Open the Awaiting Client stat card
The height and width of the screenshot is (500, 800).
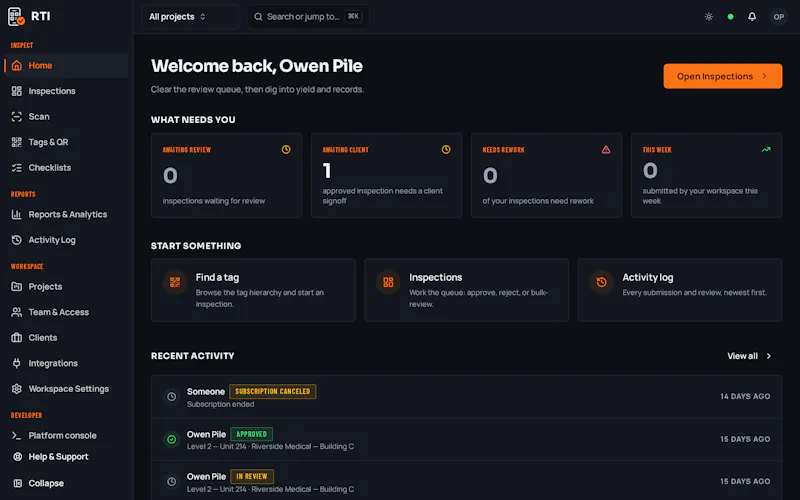[x=387, y=176]
